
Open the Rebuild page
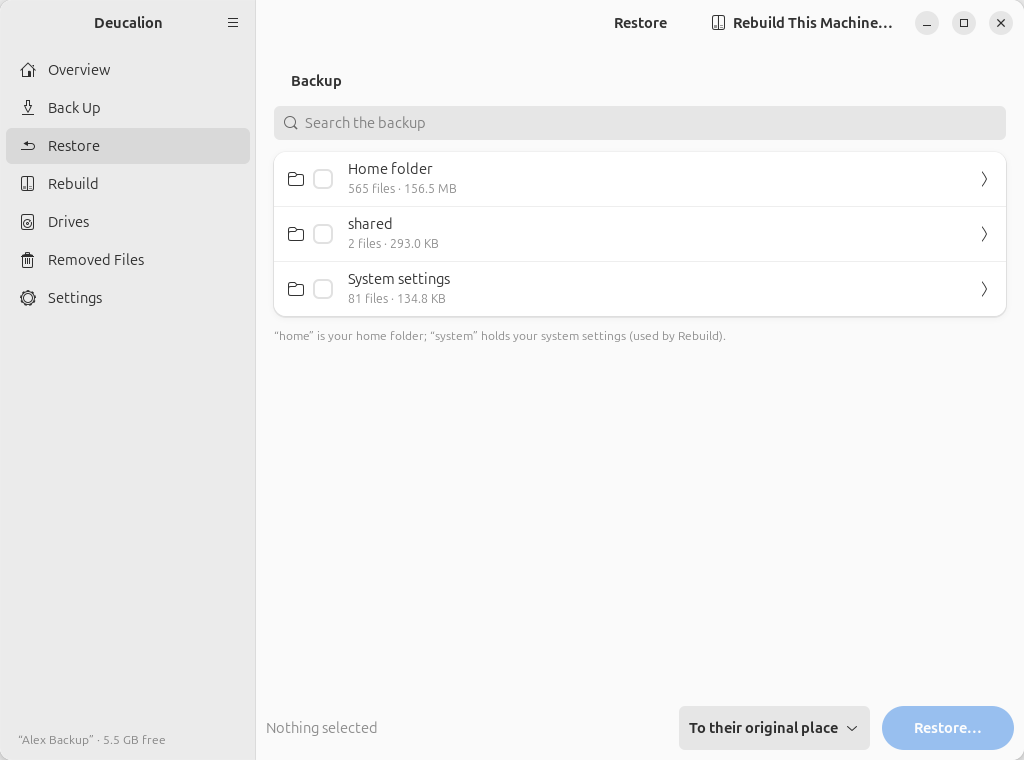128,183
